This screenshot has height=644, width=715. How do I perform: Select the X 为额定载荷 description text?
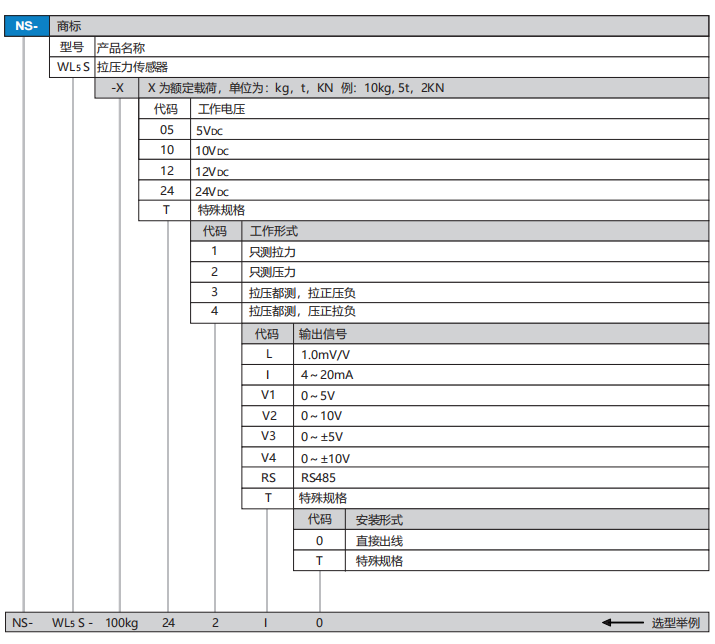[x=296, y=88]
